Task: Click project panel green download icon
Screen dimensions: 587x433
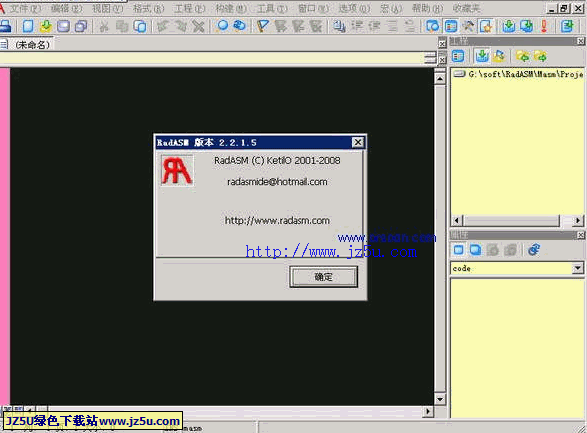Action: point(482,57)
